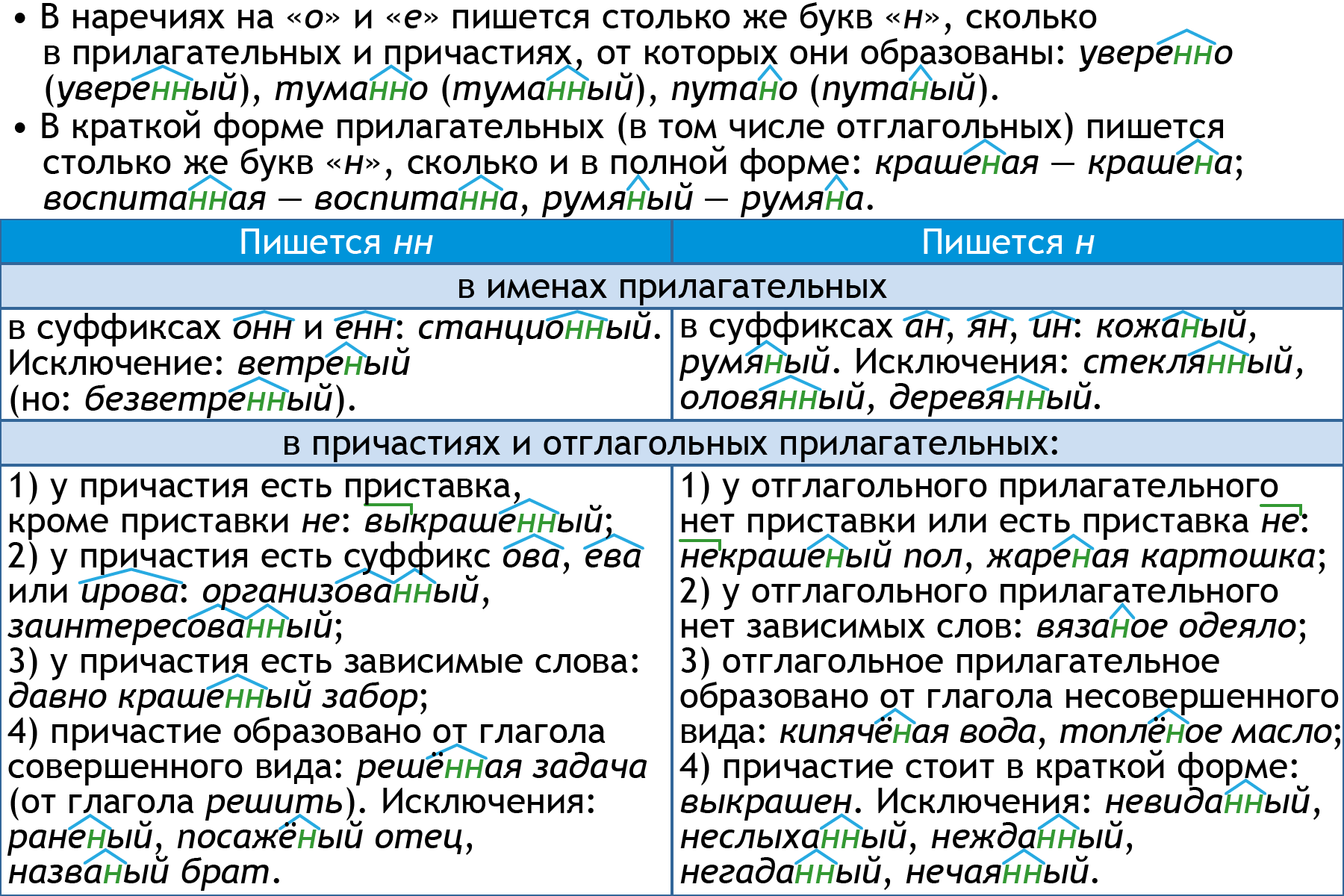Click the full-form example 'воспитанная'

155,199
